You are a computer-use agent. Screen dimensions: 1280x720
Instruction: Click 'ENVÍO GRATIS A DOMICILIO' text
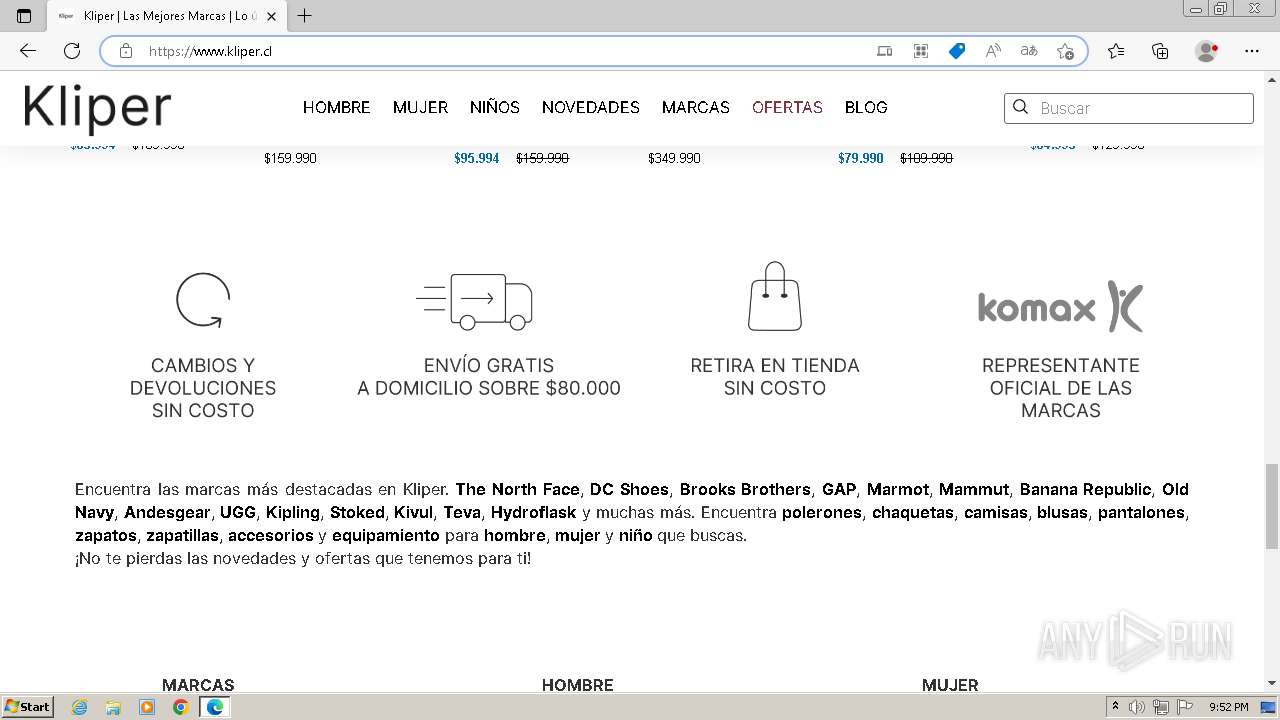pyautogui.click(x=489, y=377)
